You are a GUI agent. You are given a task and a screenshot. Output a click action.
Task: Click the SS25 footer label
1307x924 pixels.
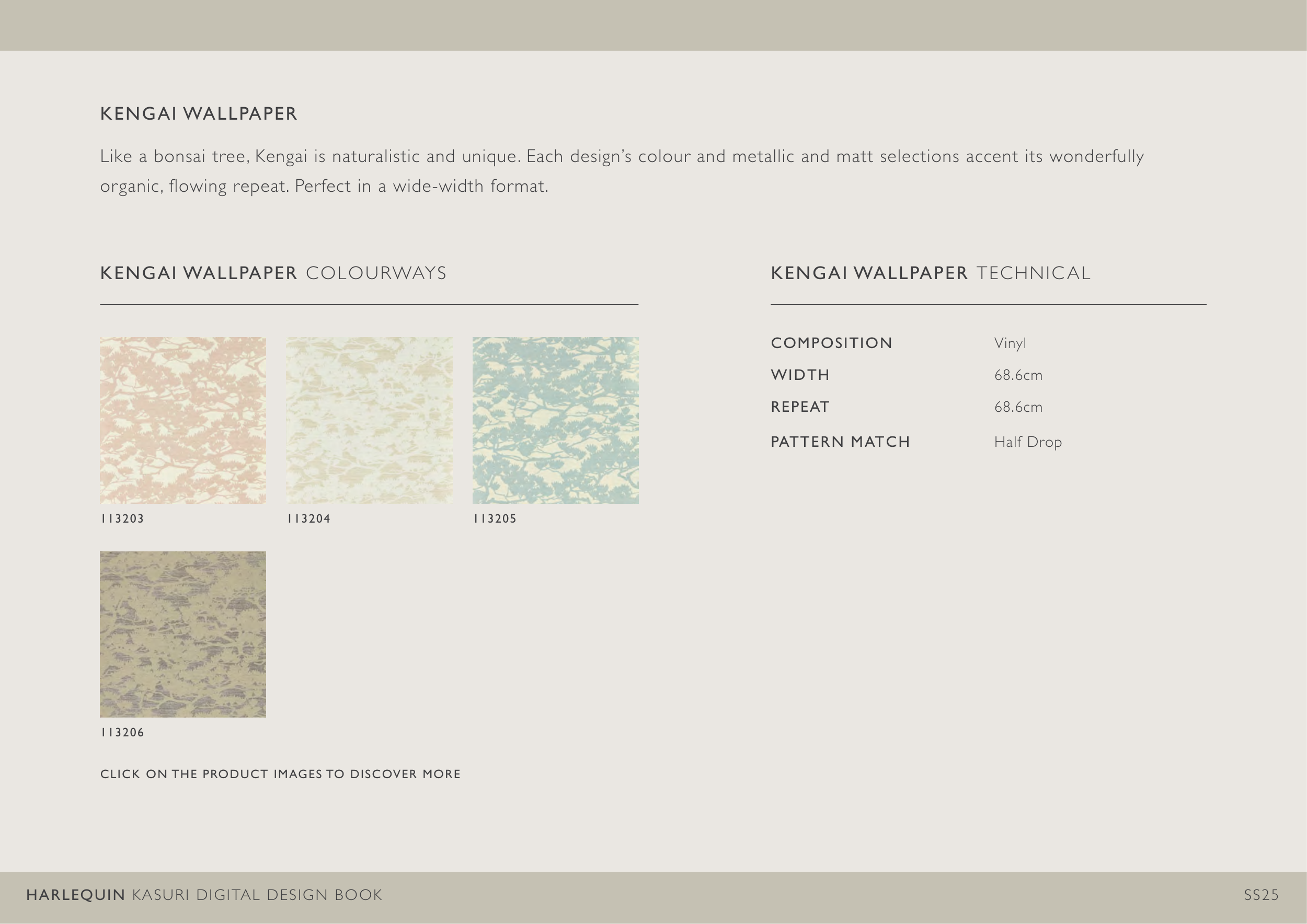[1261, 895]
